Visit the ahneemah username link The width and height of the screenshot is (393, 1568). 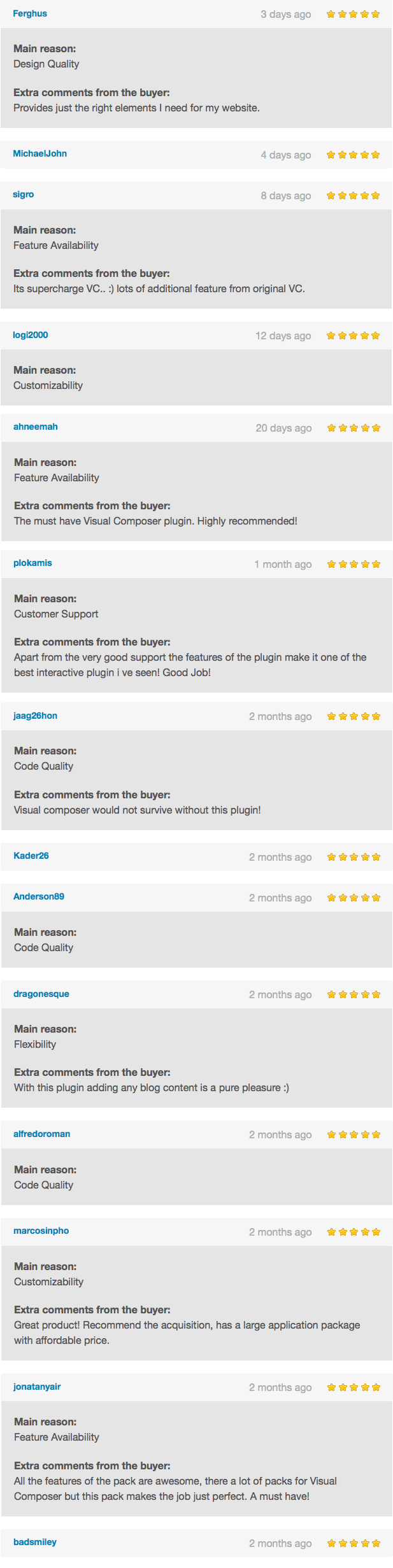(36, 427)
